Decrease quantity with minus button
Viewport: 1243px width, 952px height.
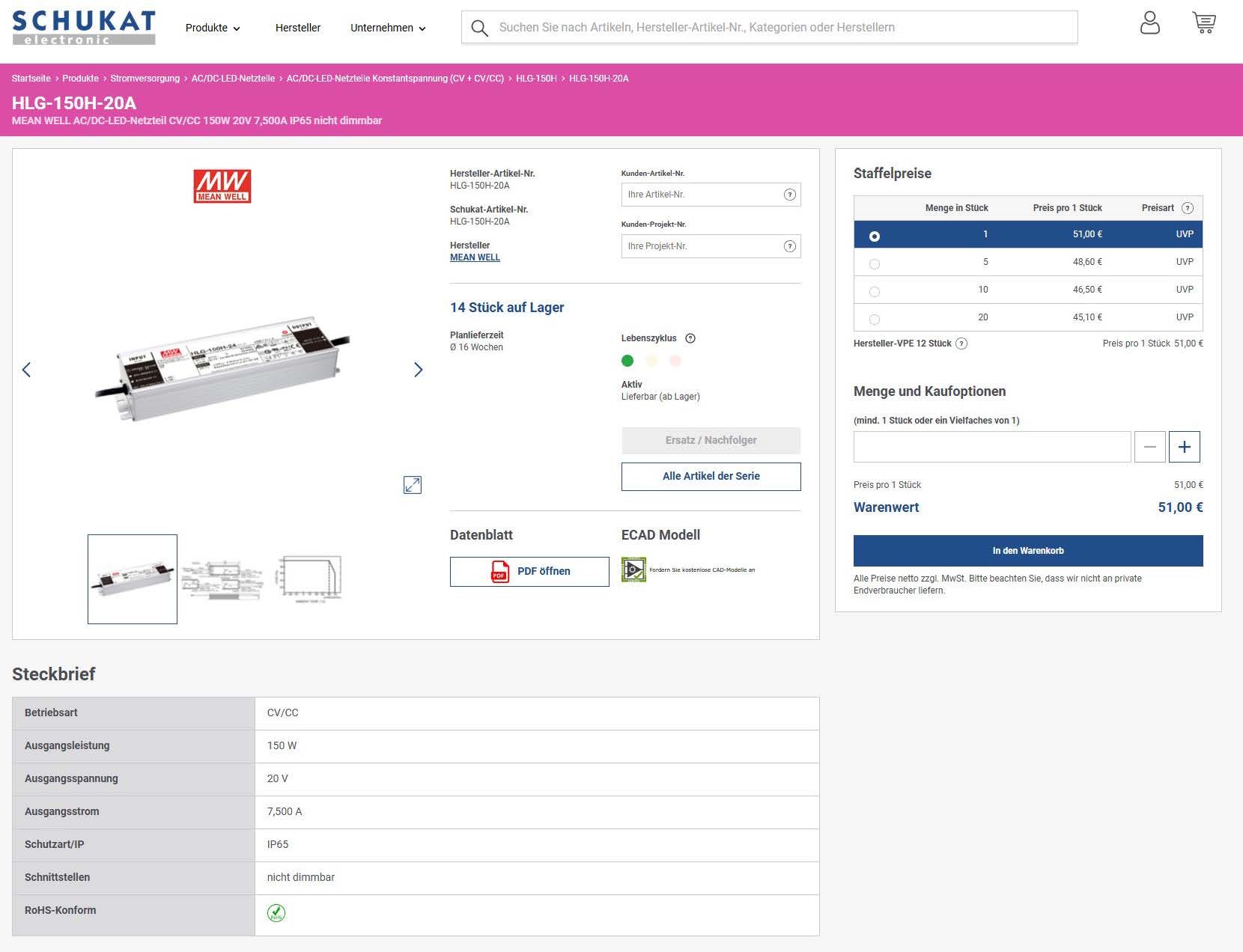coord(1150,447)
